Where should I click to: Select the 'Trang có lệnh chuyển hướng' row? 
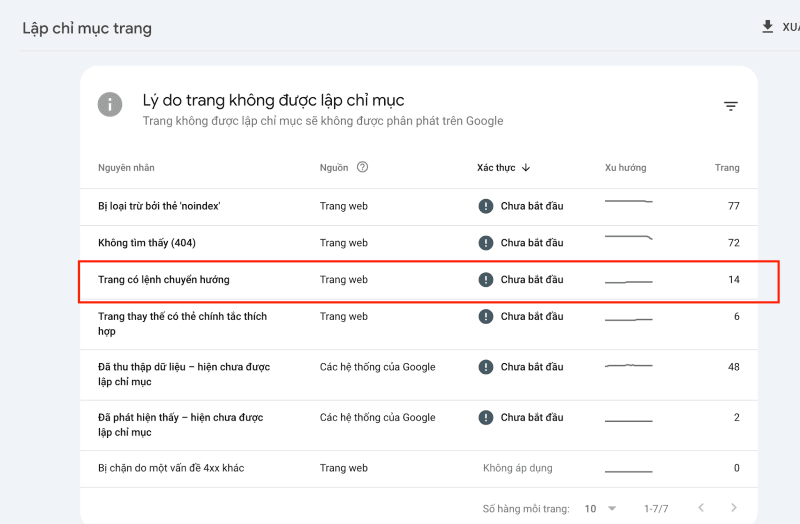(164, 280)
